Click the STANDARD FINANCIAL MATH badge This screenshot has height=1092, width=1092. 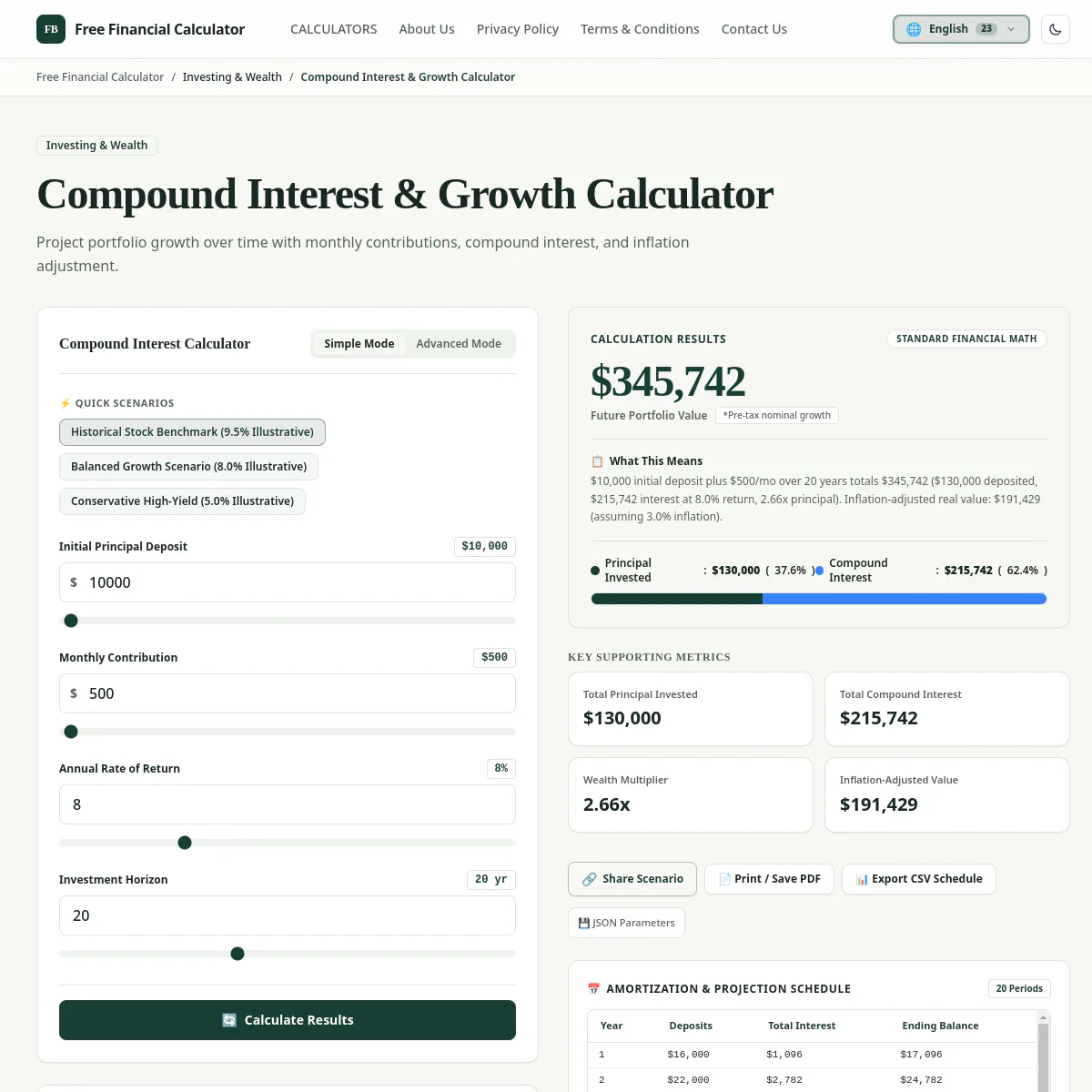coord(966,339)
